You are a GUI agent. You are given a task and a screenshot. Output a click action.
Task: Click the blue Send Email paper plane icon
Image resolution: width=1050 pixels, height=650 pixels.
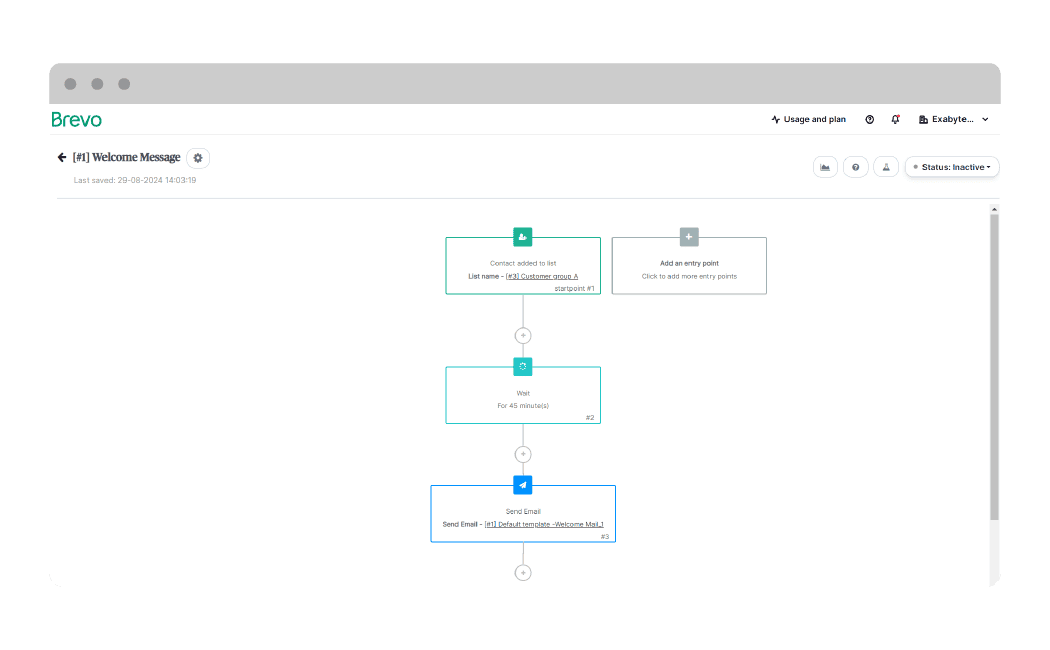522,485
